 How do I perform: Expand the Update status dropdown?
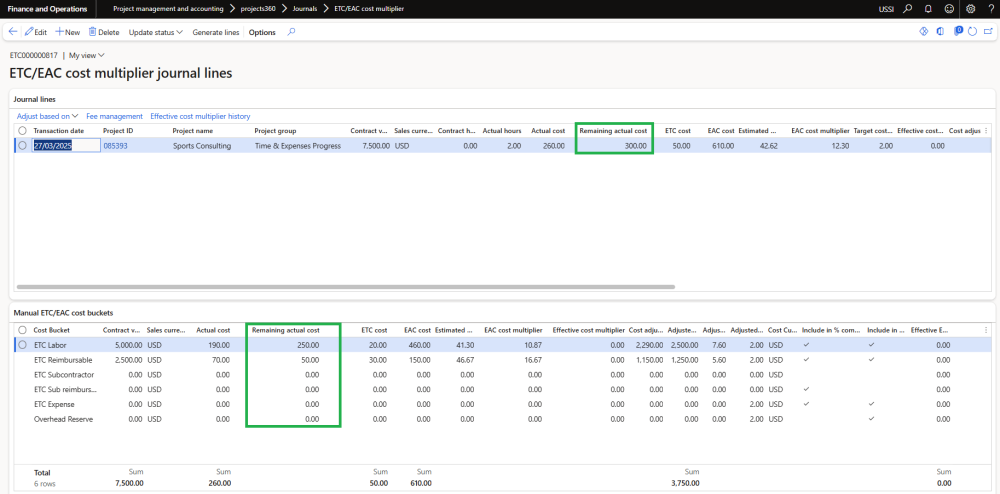(155, 32)
